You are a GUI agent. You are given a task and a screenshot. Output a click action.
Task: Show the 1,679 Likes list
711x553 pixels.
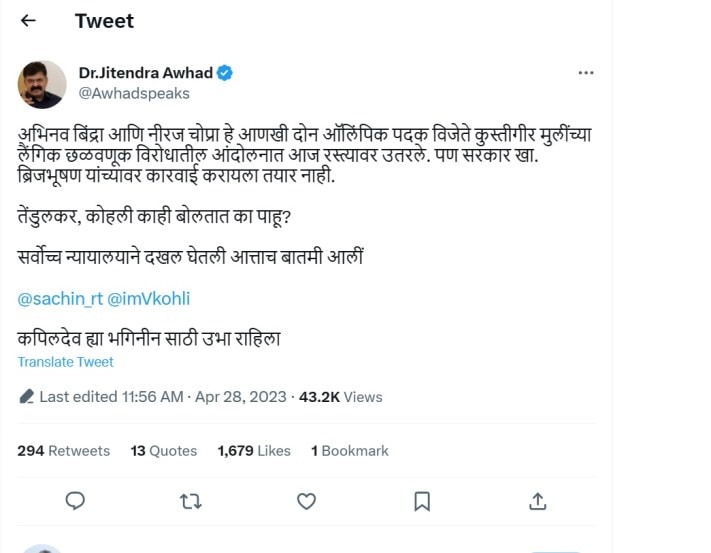(x=254, y=451)
